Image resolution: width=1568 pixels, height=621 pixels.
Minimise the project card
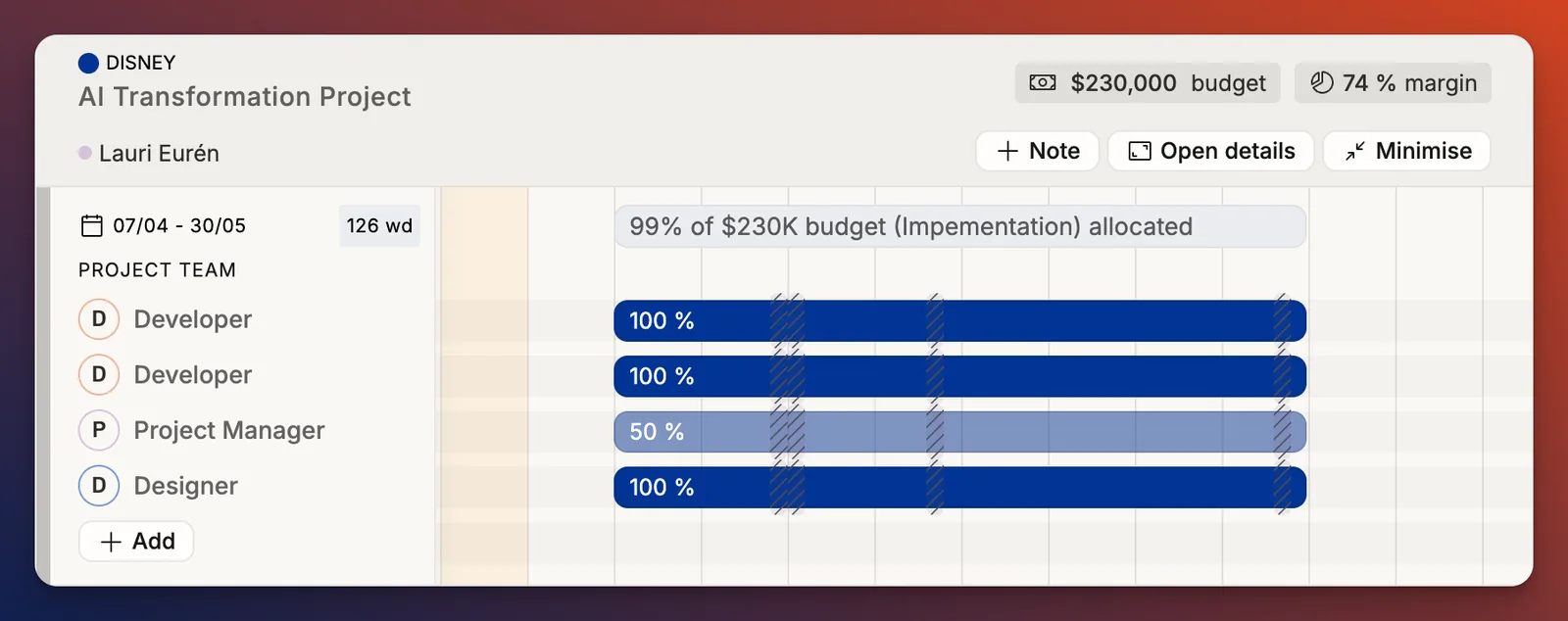tap(1407, 151)
